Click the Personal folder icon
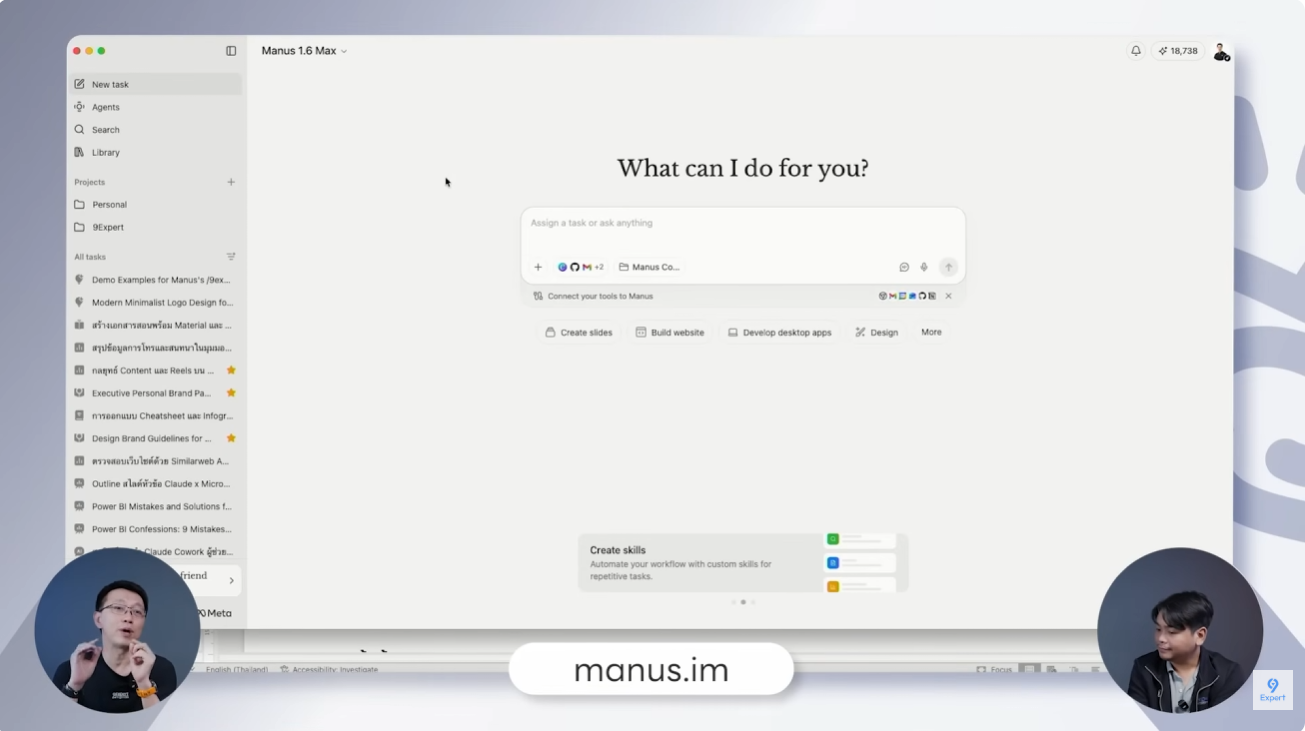1305x731 pixels. [x=79, y=204]
